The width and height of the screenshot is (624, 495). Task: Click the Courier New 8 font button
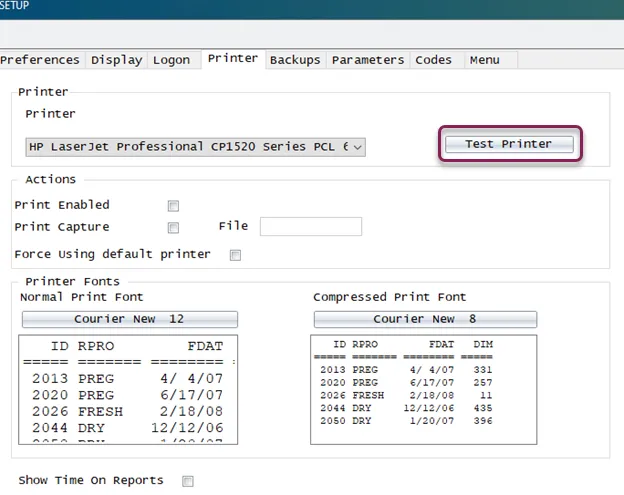point(425,319)
